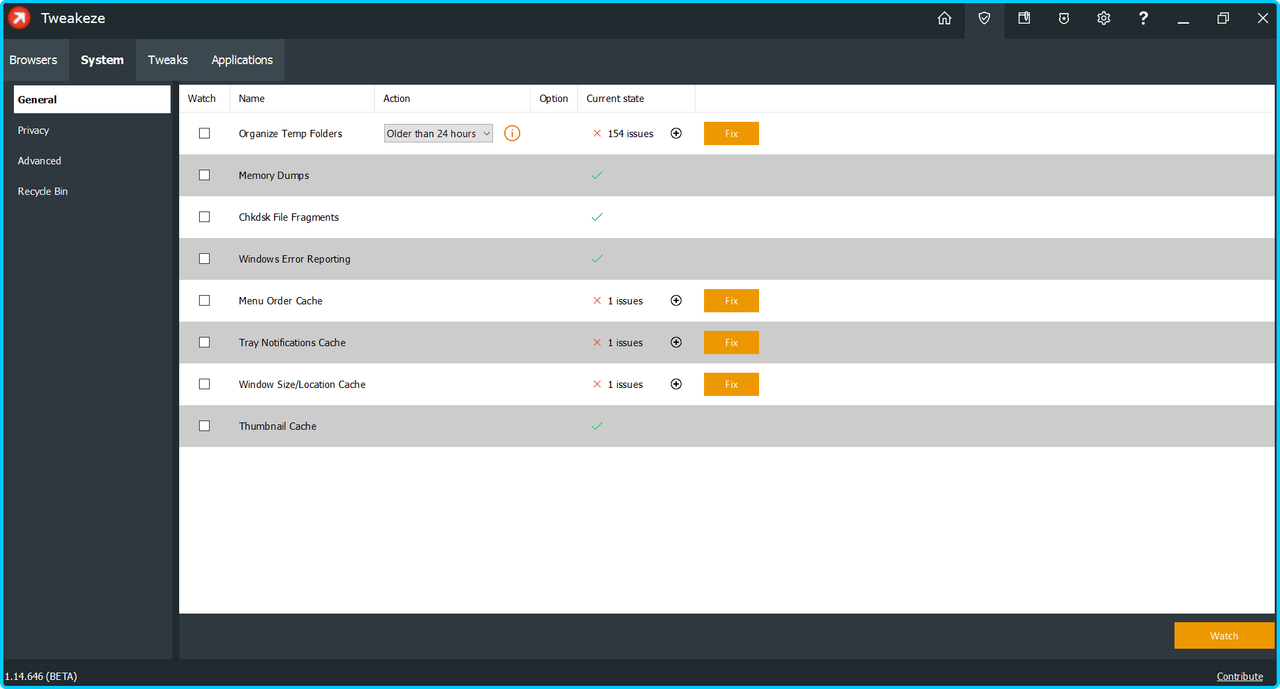Open the help question mark icon
Screen dimensions: 1280x689
coord(1143,18)
